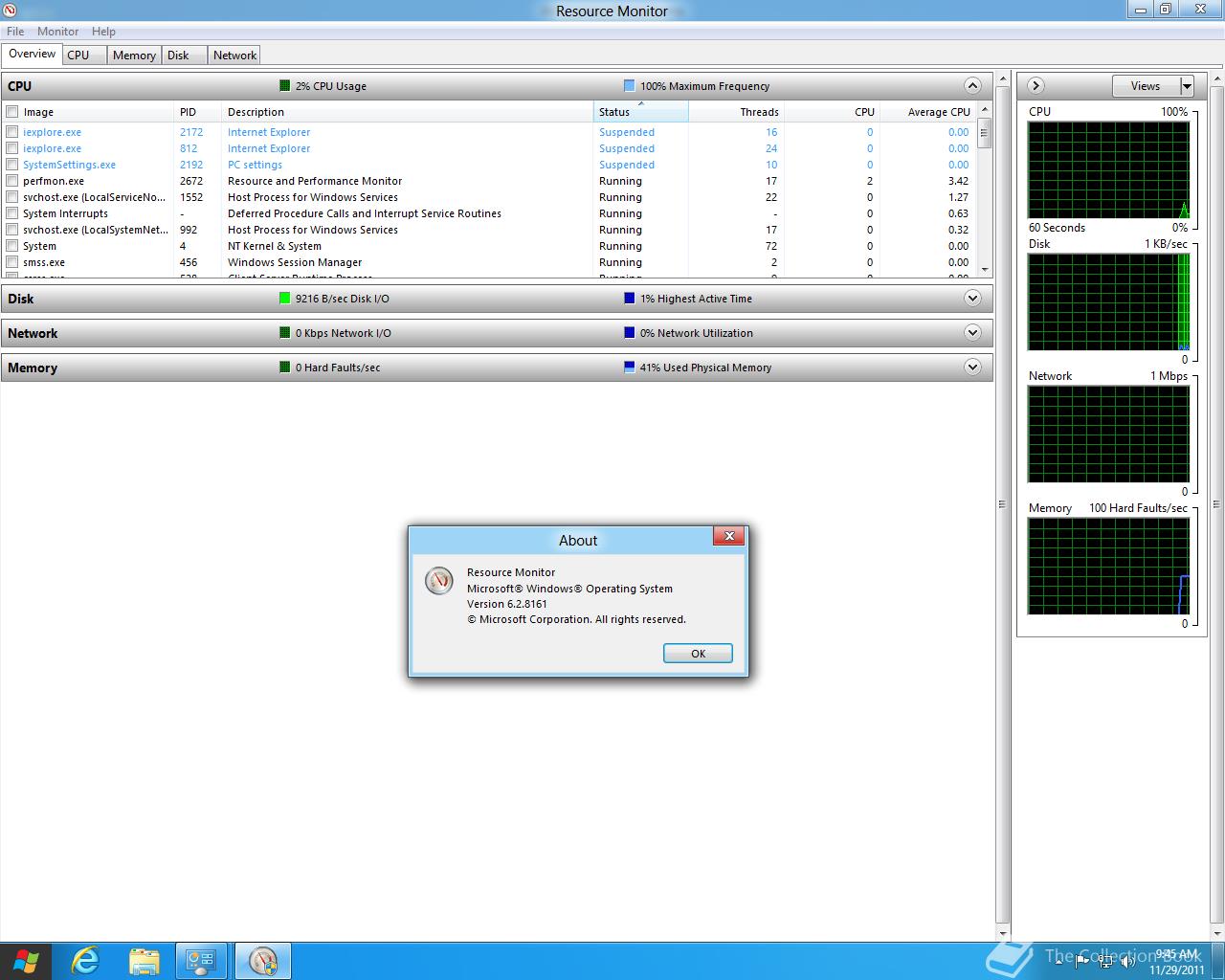Sort by CPU column header
This screenshot has width=1225, height=980.
[832, 112]
